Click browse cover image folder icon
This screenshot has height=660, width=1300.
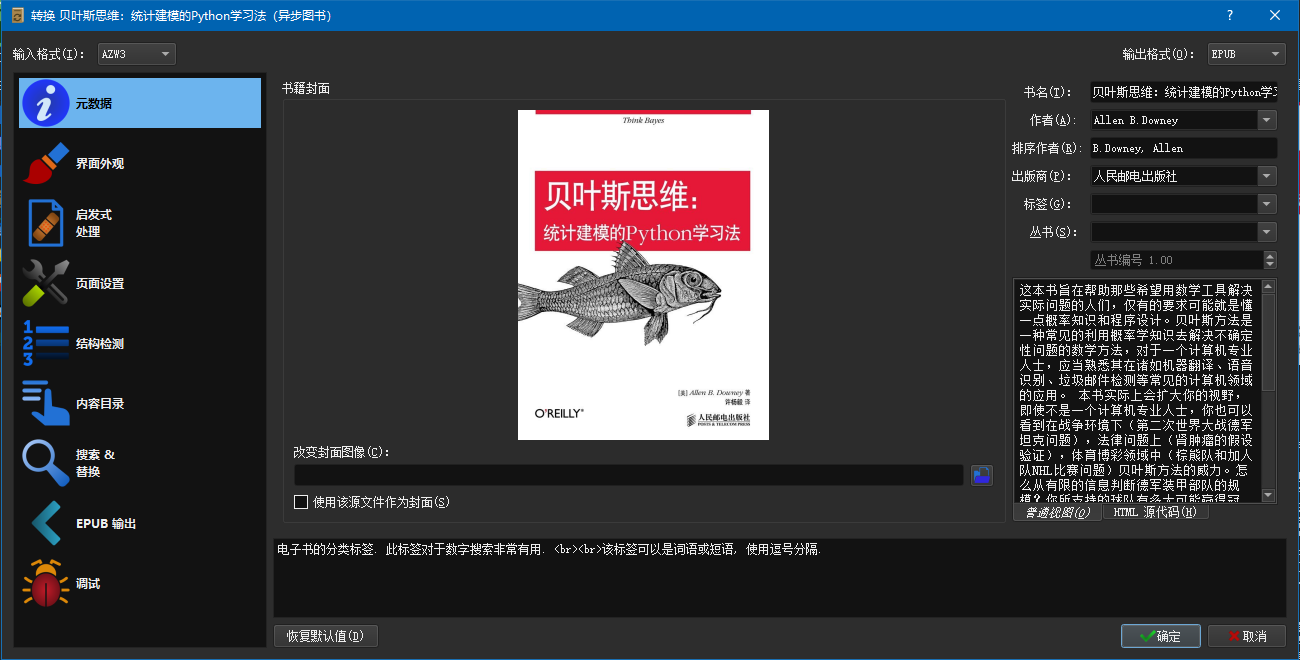982,475
